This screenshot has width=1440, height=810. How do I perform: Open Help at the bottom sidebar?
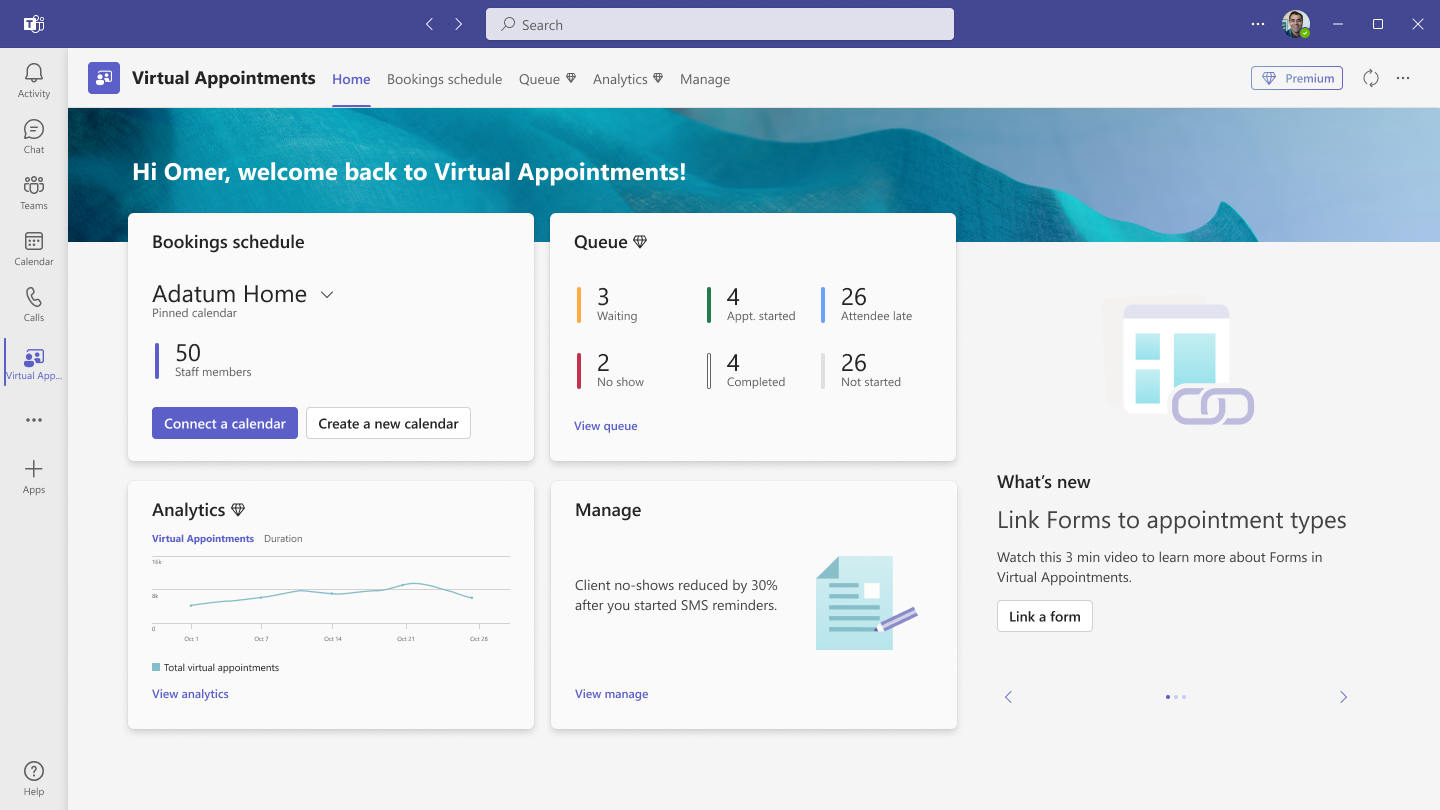pyautogui.click(x=33, y=776)
